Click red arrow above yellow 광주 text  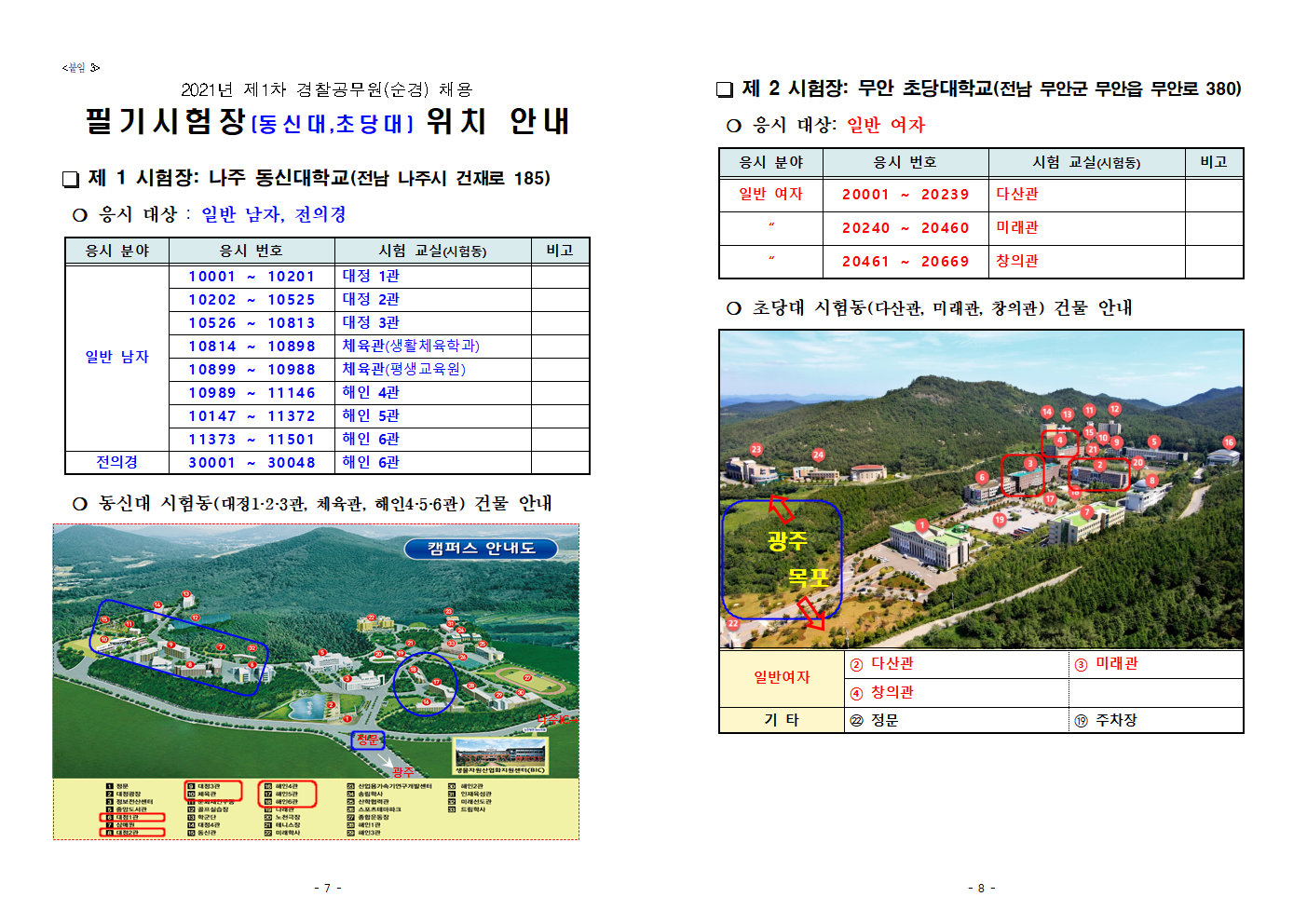(x=782, y=509)
